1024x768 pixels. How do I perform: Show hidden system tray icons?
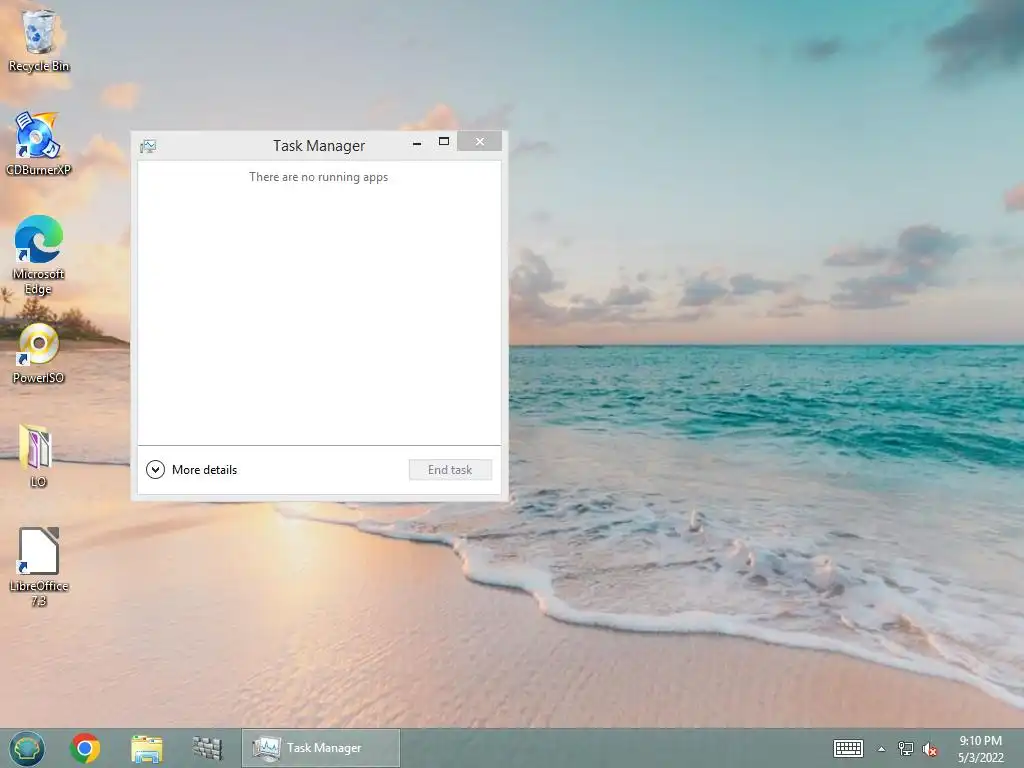pyautogui.click(x=882, y=749)
